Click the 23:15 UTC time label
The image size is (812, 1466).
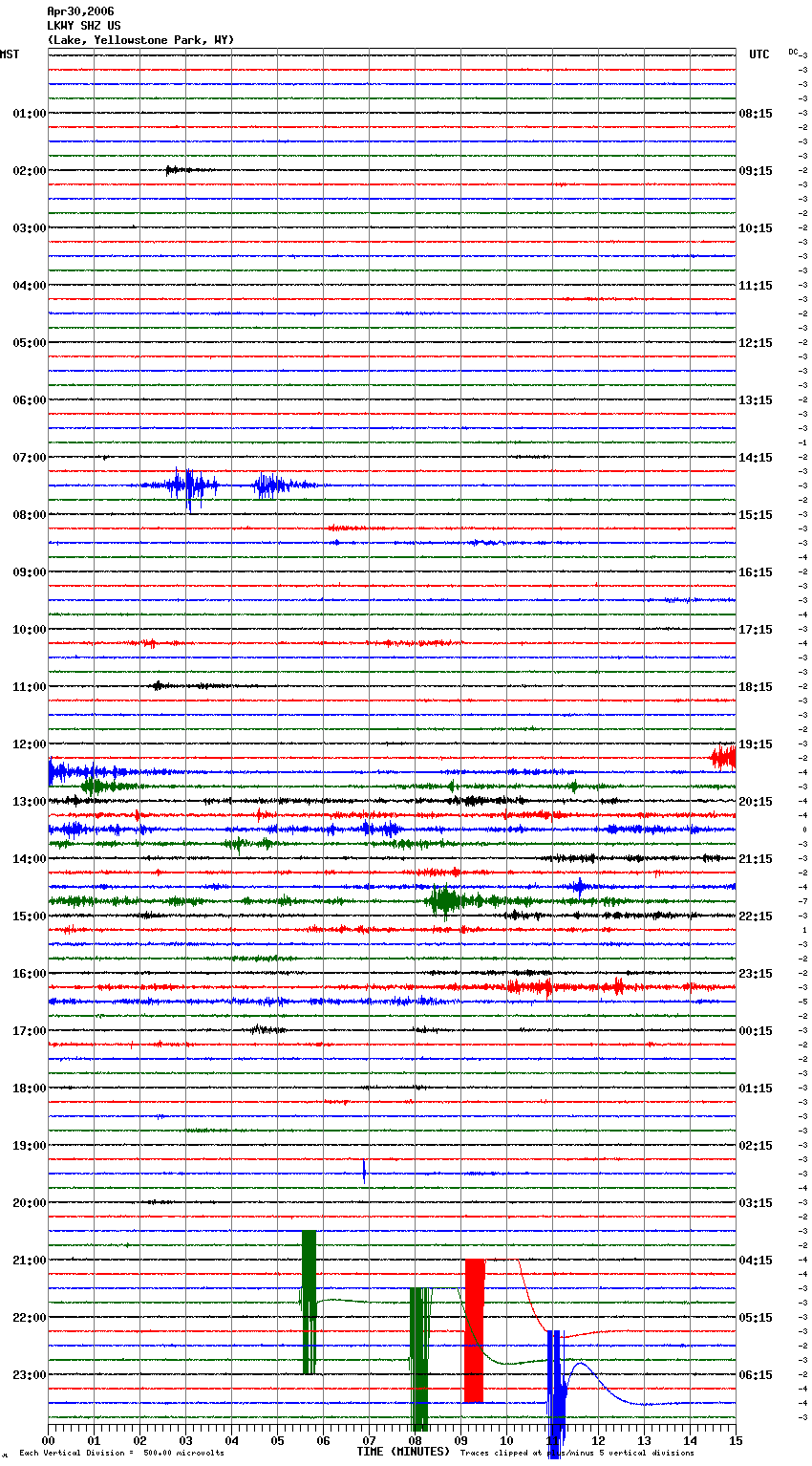[756, 974]
